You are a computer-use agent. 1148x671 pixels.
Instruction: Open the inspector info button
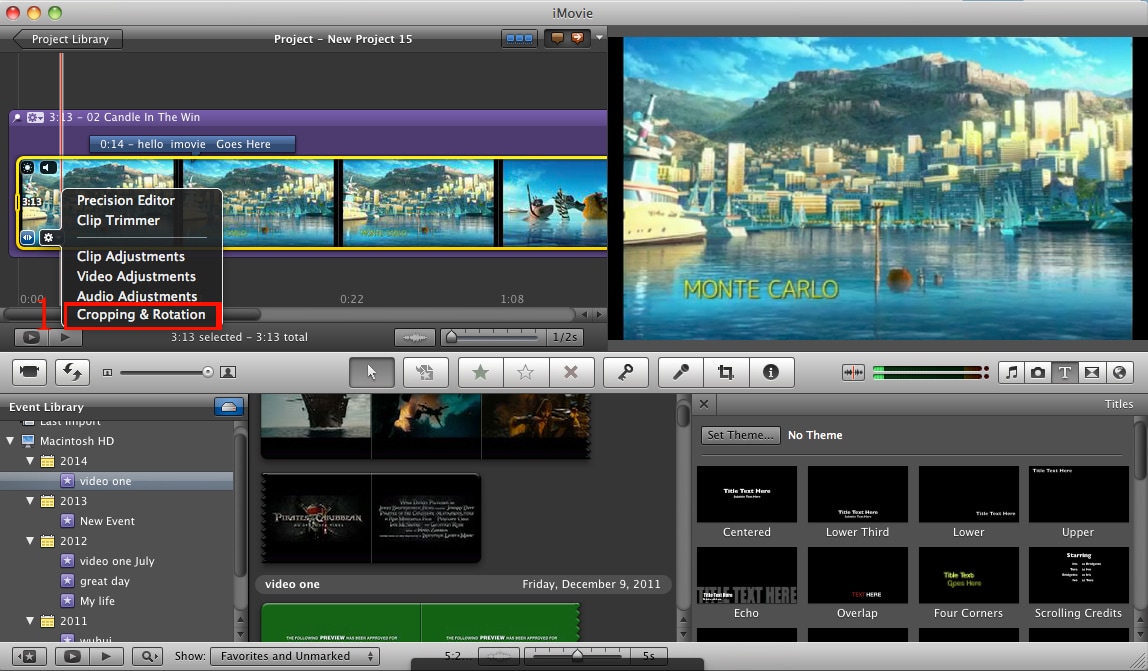[770, 372]
